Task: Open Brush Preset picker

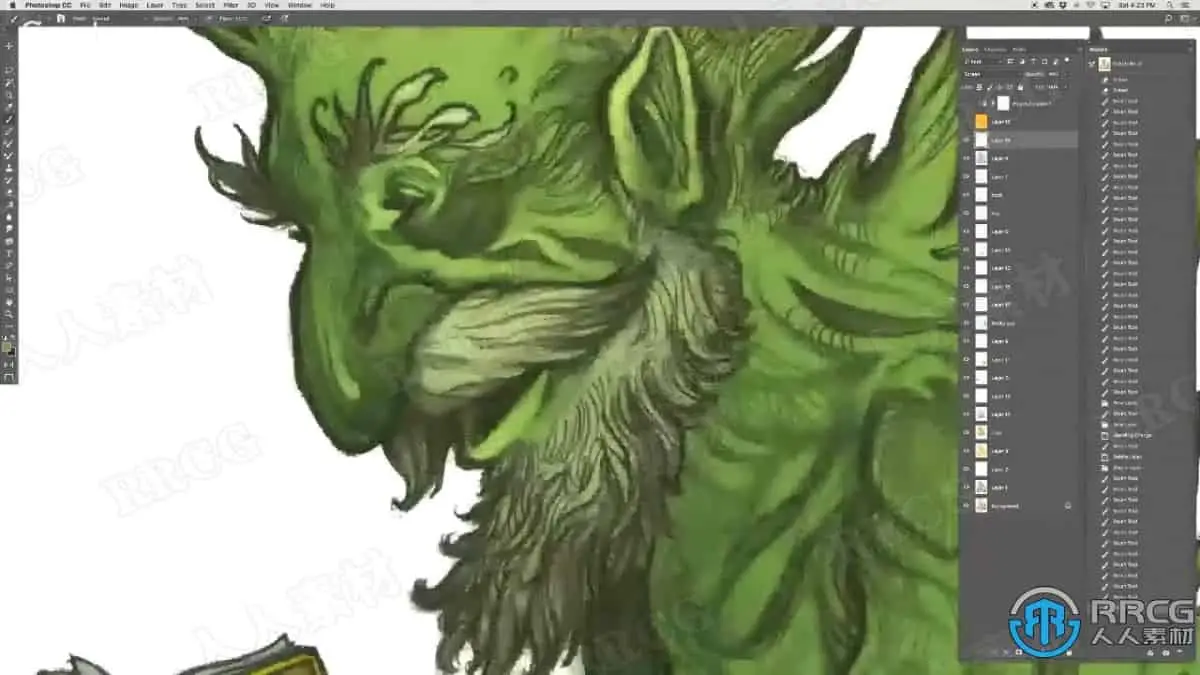Action: click(x=35, y=19)
